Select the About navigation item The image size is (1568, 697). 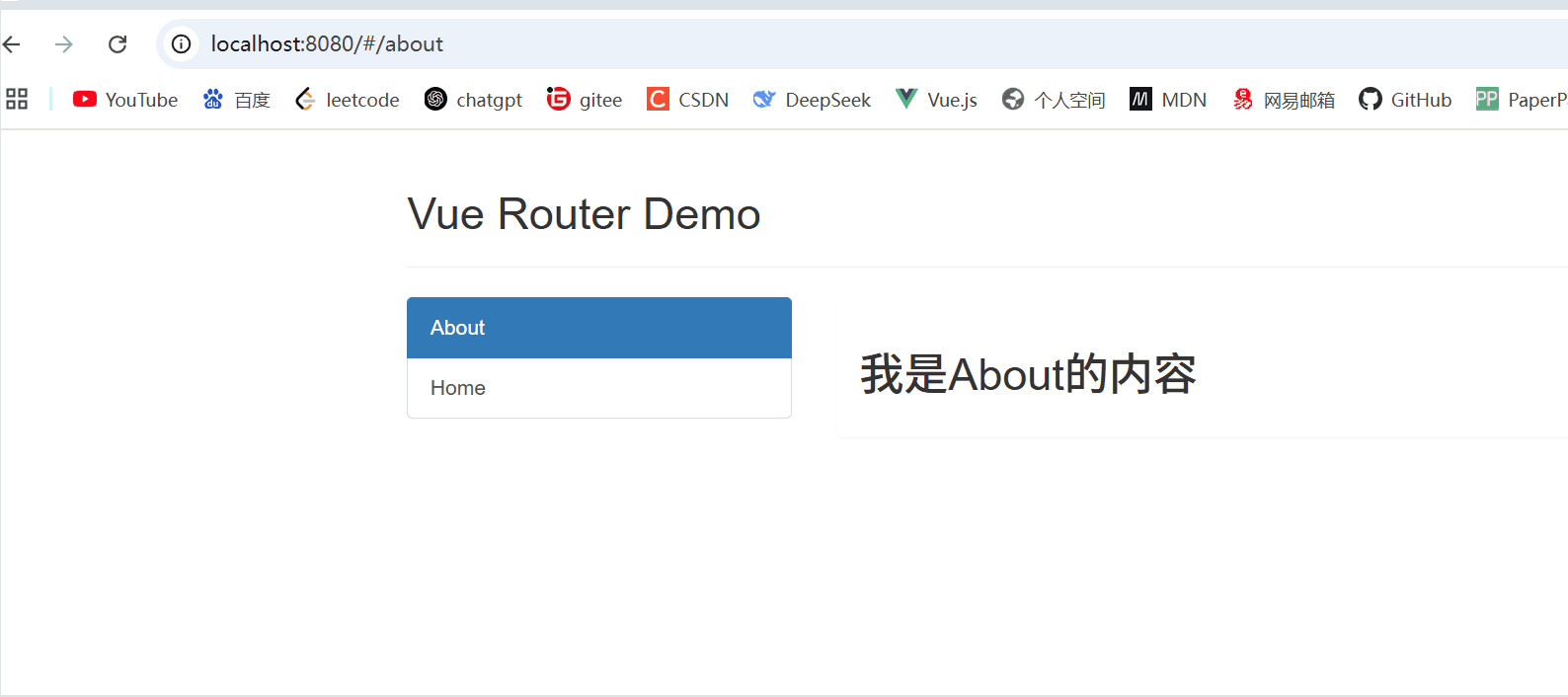(599, 328)
